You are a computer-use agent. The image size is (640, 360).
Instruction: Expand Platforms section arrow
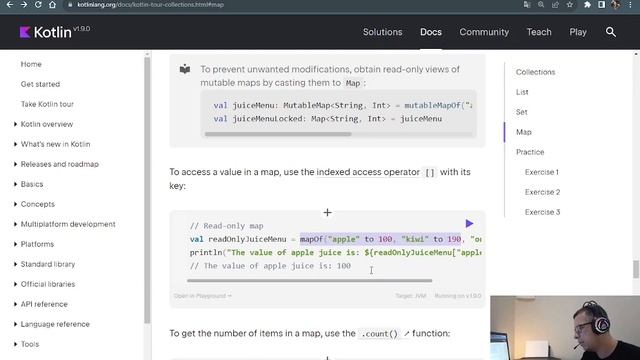tap(16, 244)
